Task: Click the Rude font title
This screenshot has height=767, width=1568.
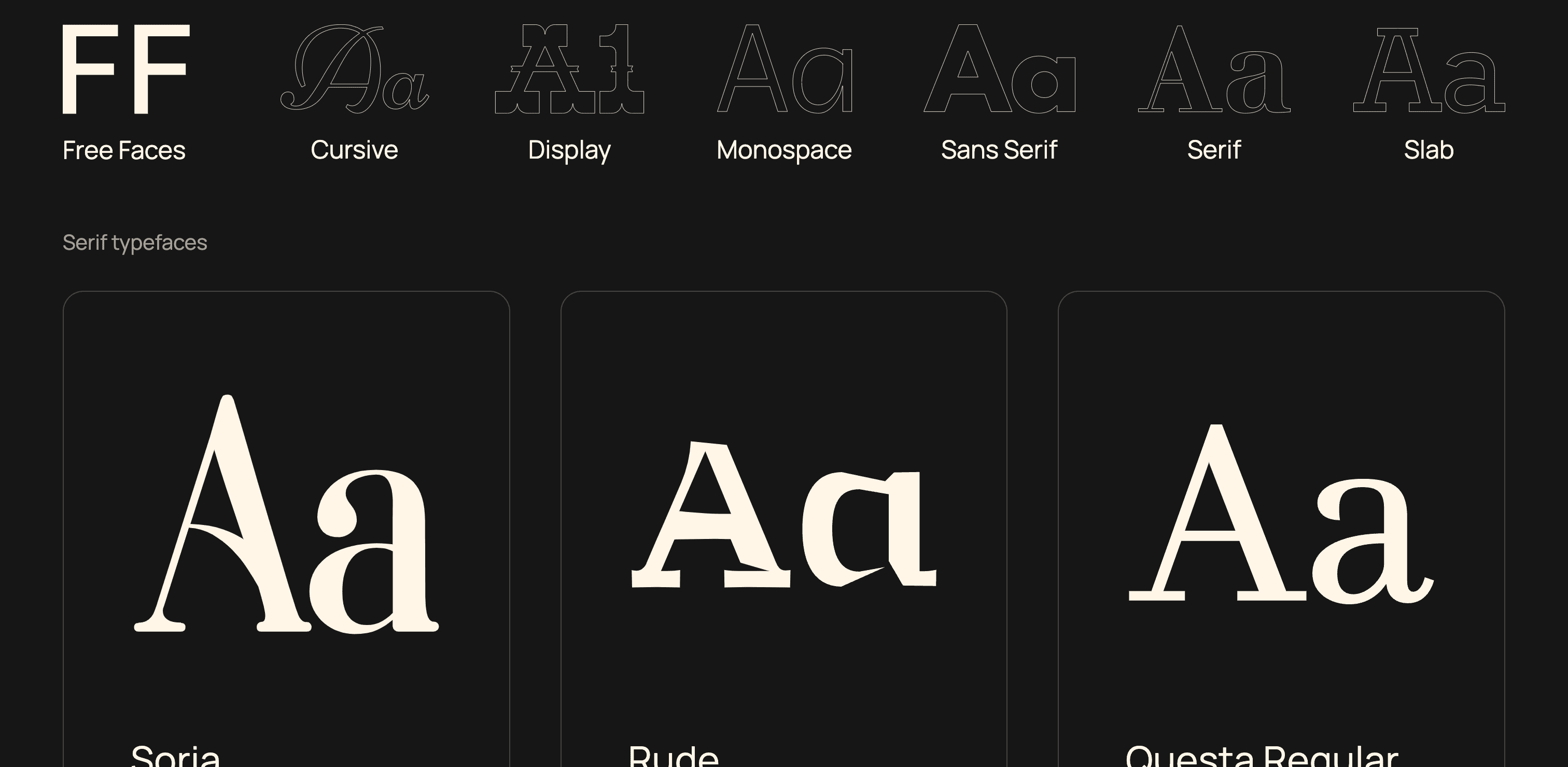Action: click(673, 756)
